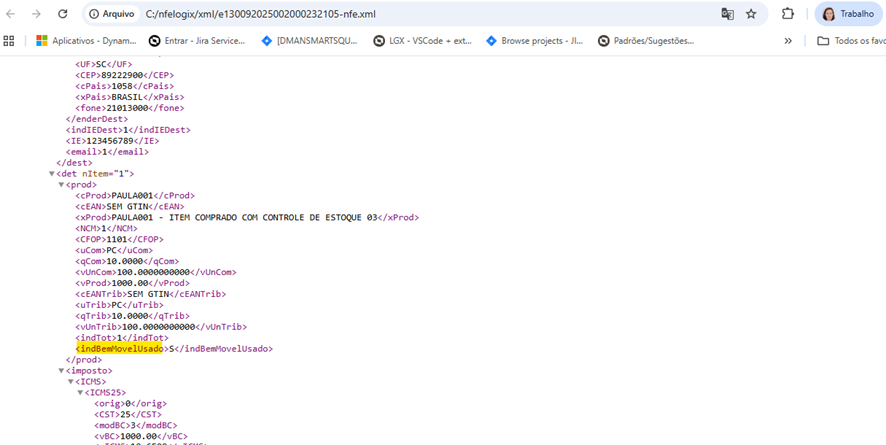This screenshot has width=886, height=445.
Task: Click the closing prod tag
Action: (x=84, y=360)
